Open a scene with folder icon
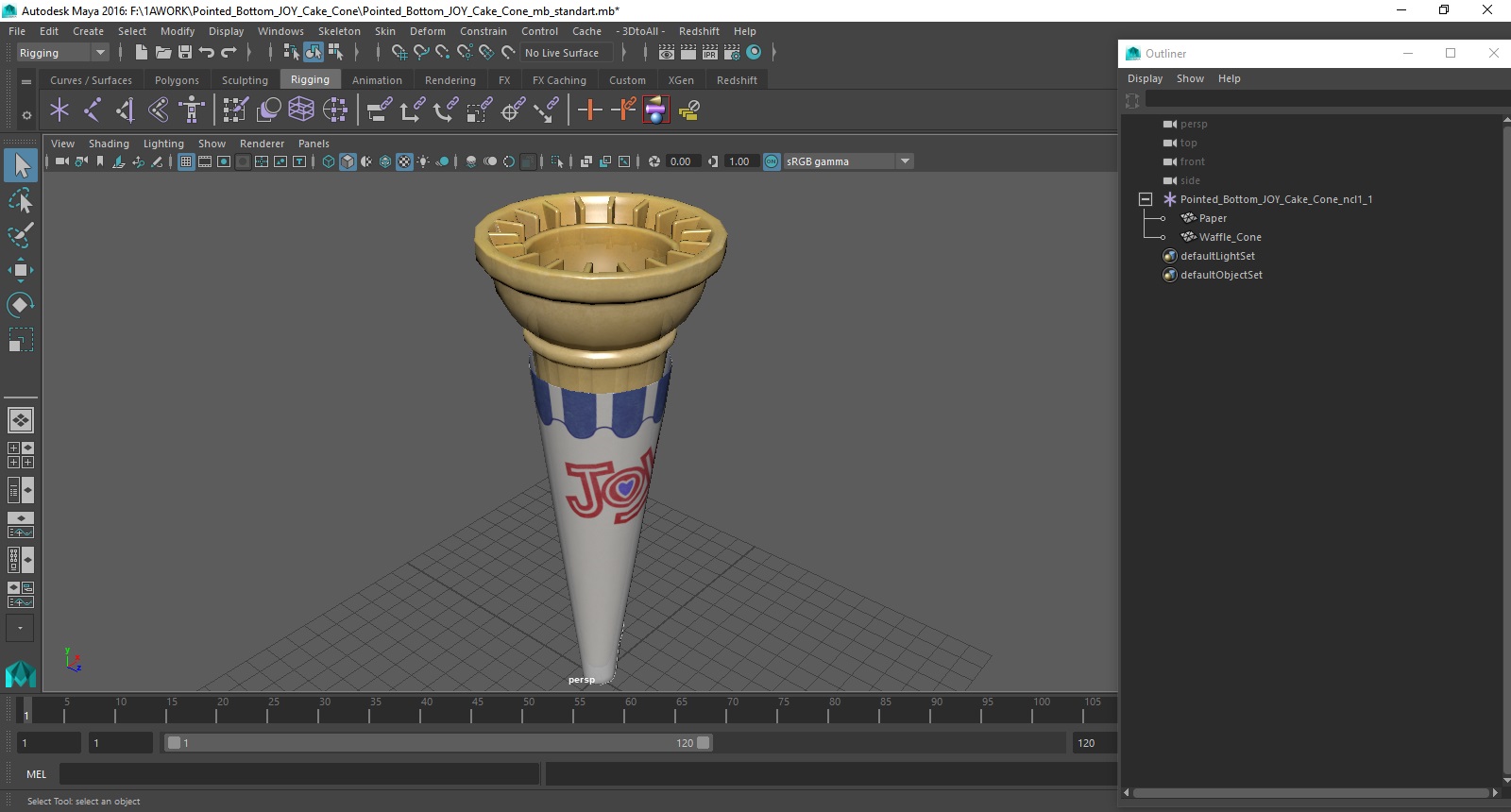Image resolution: width=1511 pixels, height=812 pixels. click(163, 53)
